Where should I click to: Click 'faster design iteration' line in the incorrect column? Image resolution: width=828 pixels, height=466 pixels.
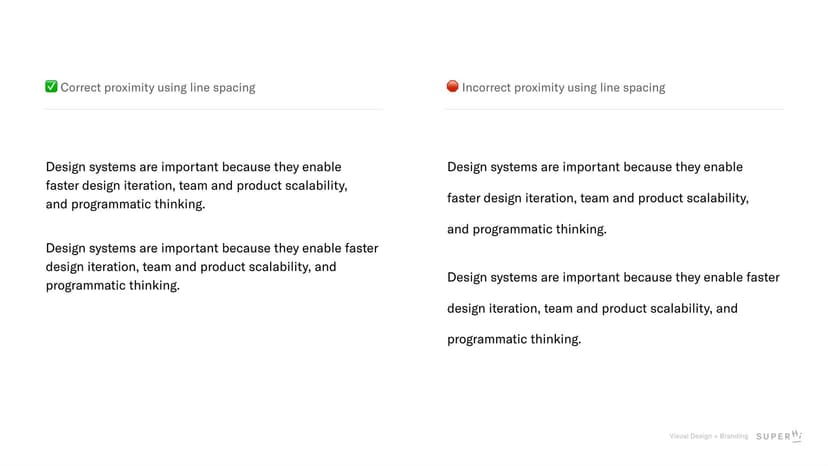[597, 198]
